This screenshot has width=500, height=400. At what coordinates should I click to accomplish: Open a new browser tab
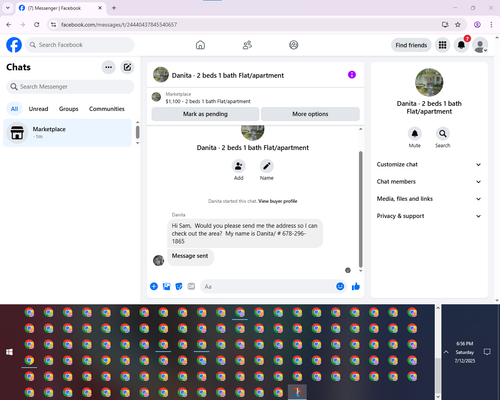[x=114, y=8]
